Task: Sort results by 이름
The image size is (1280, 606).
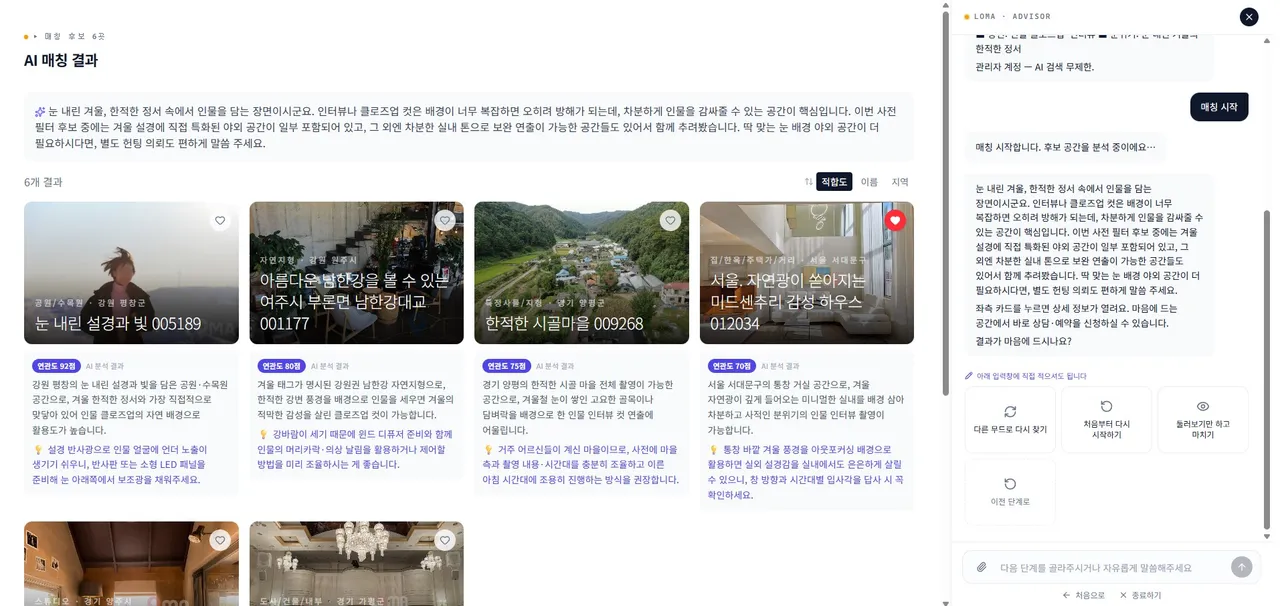Action: tap(869, 182)
